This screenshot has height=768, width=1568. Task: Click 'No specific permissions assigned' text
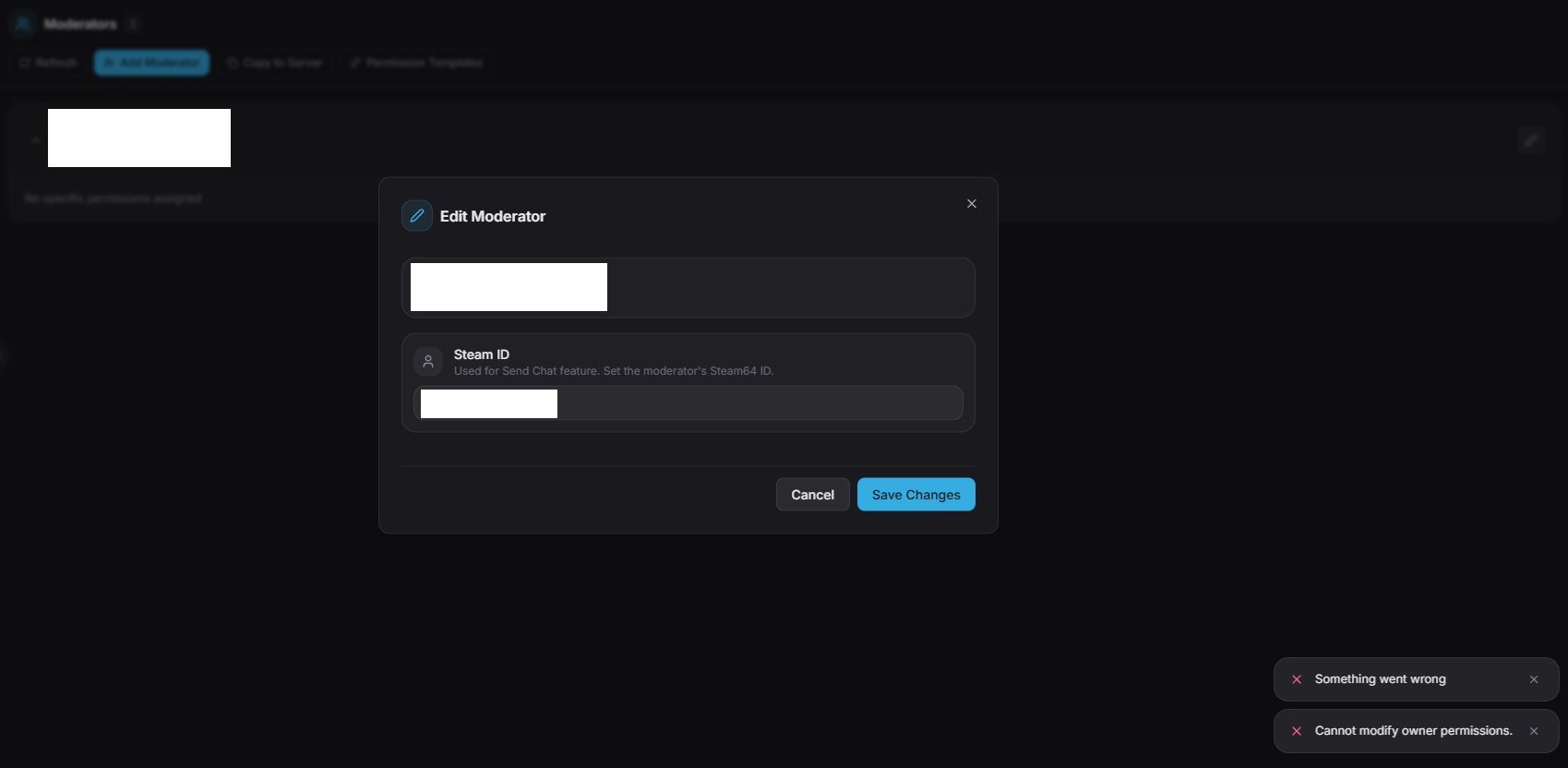113,198
